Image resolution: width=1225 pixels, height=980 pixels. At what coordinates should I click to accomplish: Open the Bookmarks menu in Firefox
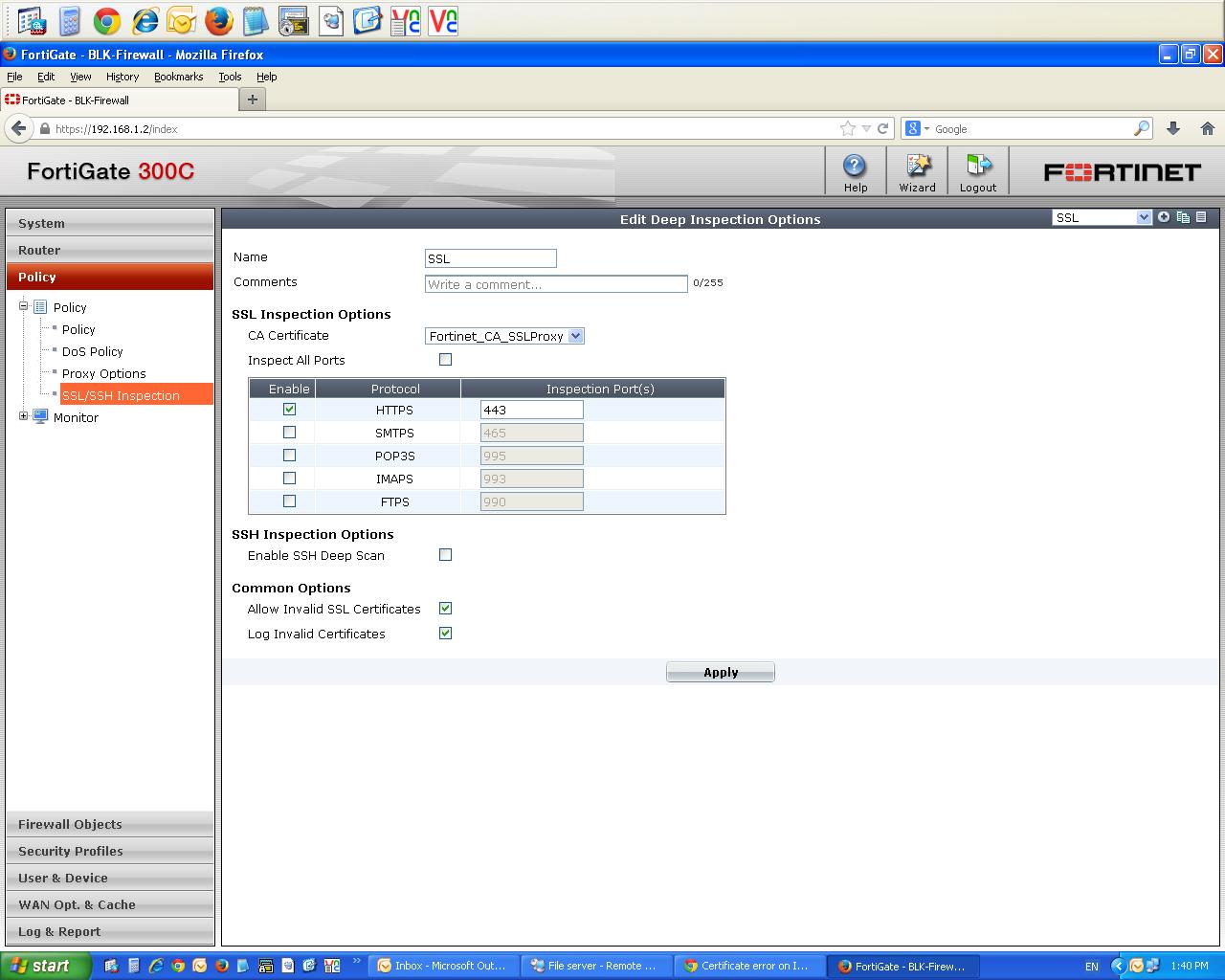(178, 77)
